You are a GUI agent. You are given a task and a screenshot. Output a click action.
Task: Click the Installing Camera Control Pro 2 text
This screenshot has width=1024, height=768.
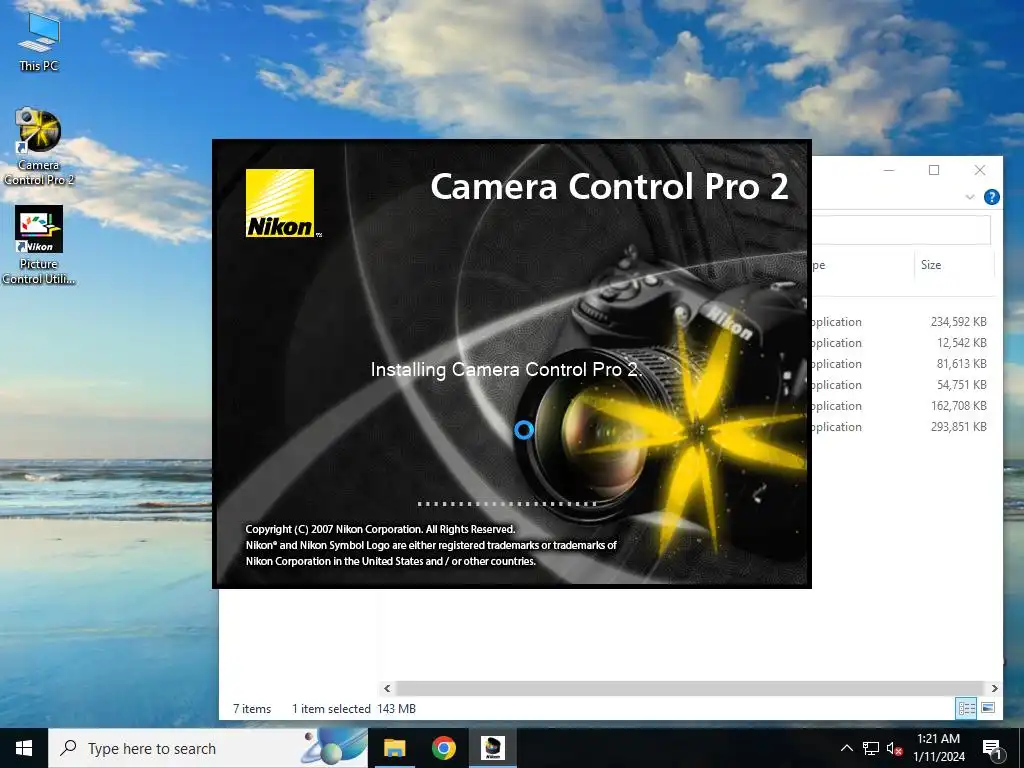click(x=506, y=370)
